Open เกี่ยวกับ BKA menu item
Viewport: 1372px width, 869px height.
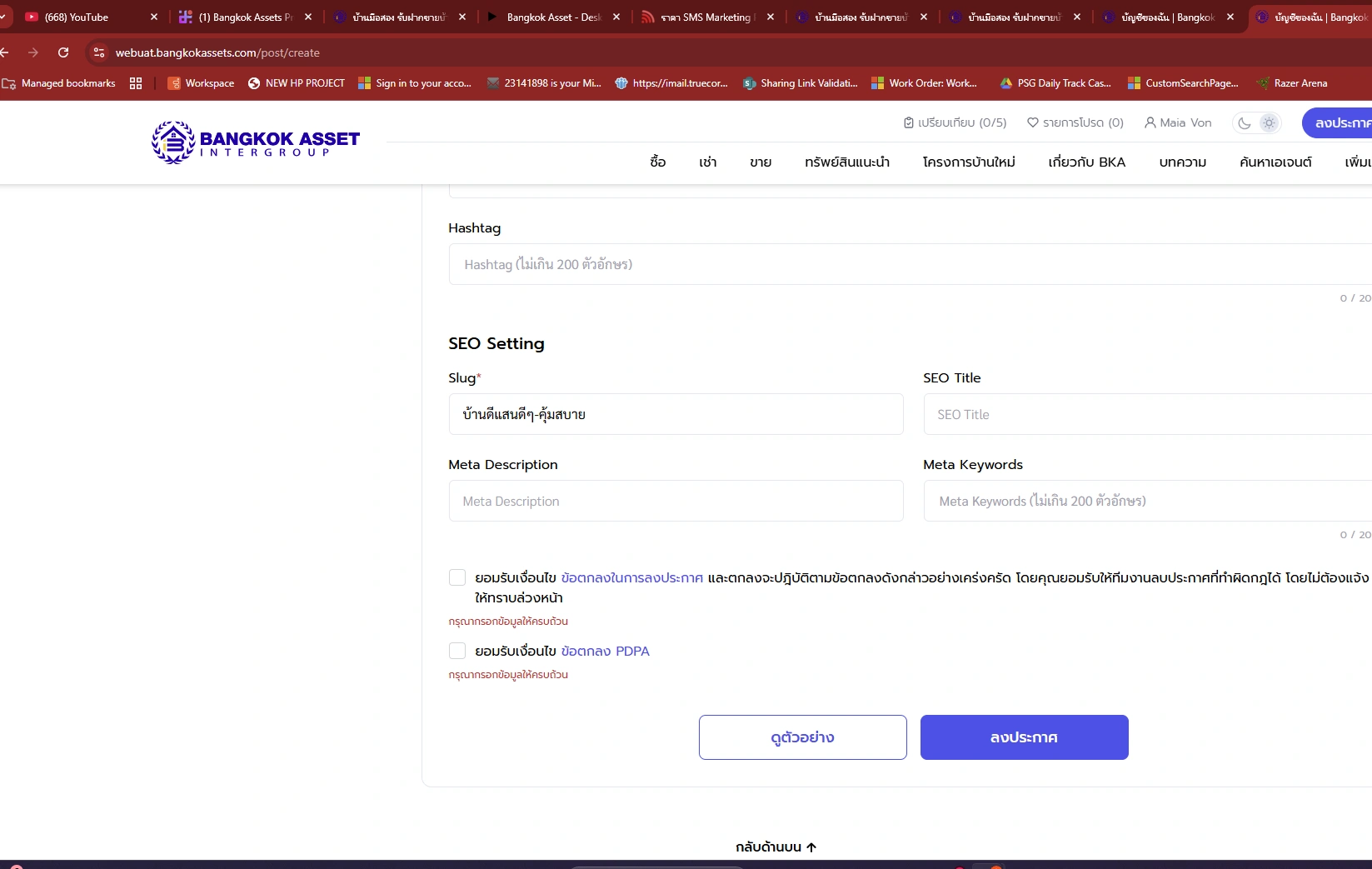coord(1087,162)
